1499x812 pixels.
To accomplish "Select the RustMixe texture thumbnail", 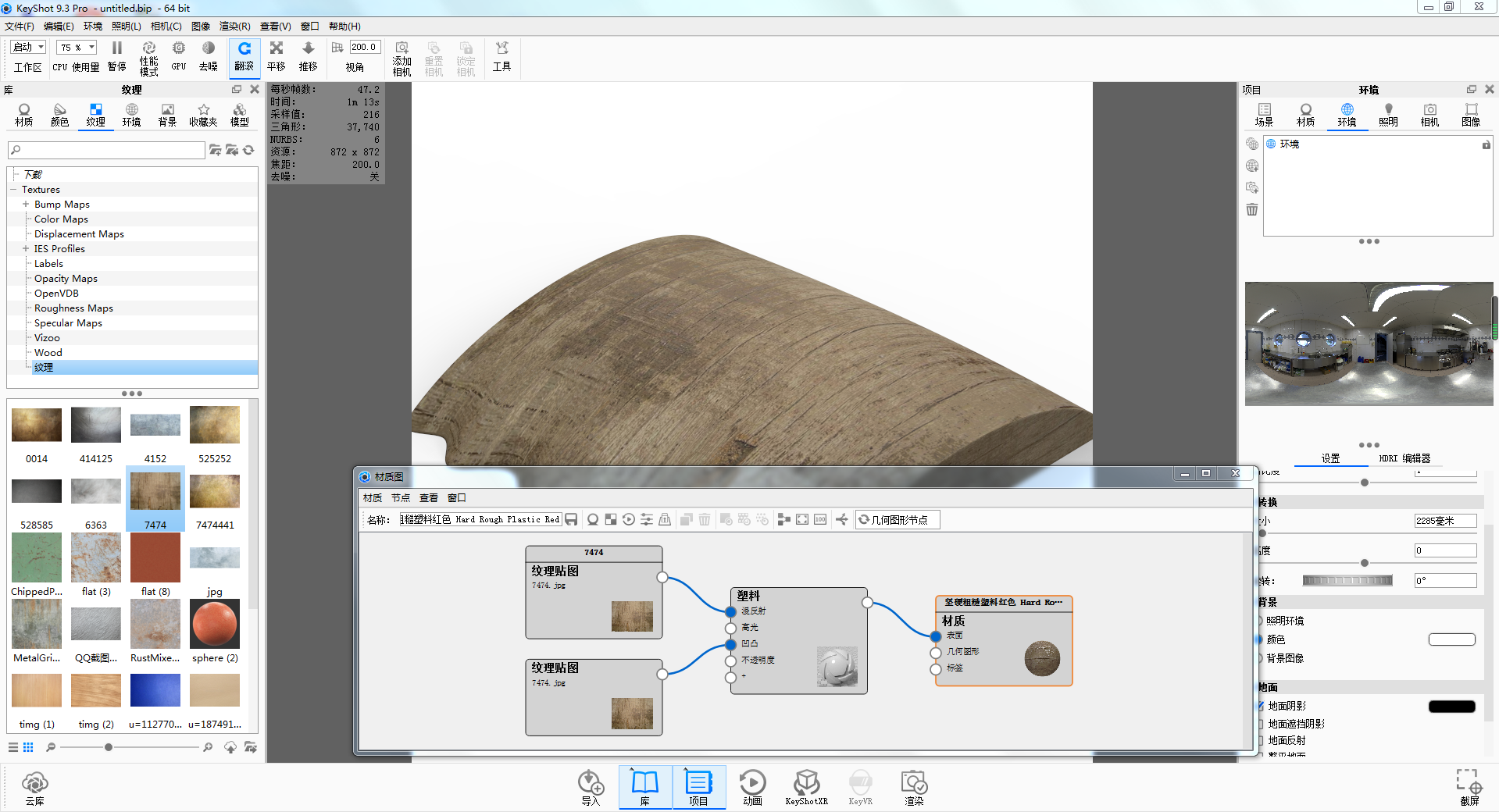I will click(x=155, y=632).
